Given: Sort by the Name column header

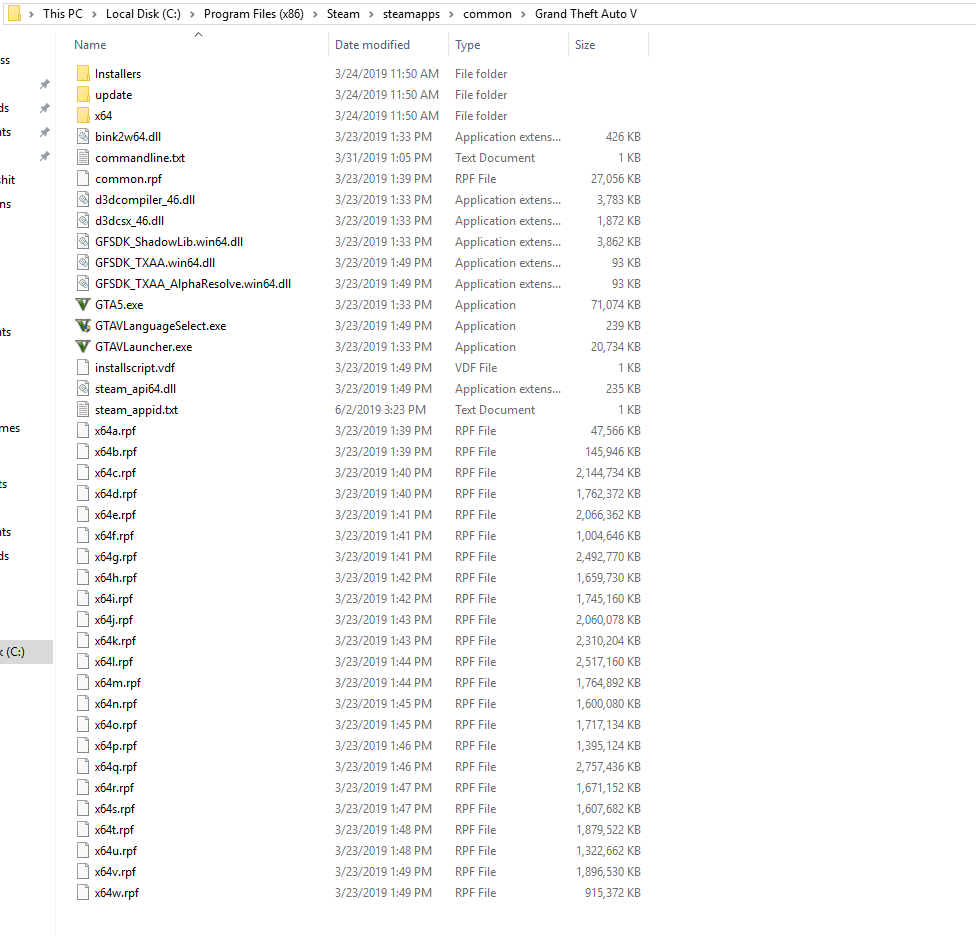Looking at the screenshot, I should click(x=90, y=45).
